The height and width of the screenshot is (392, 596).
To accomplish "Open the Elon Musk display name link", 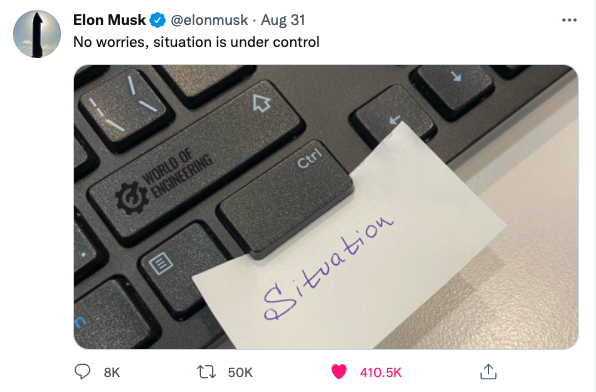I will coord(109,20).
